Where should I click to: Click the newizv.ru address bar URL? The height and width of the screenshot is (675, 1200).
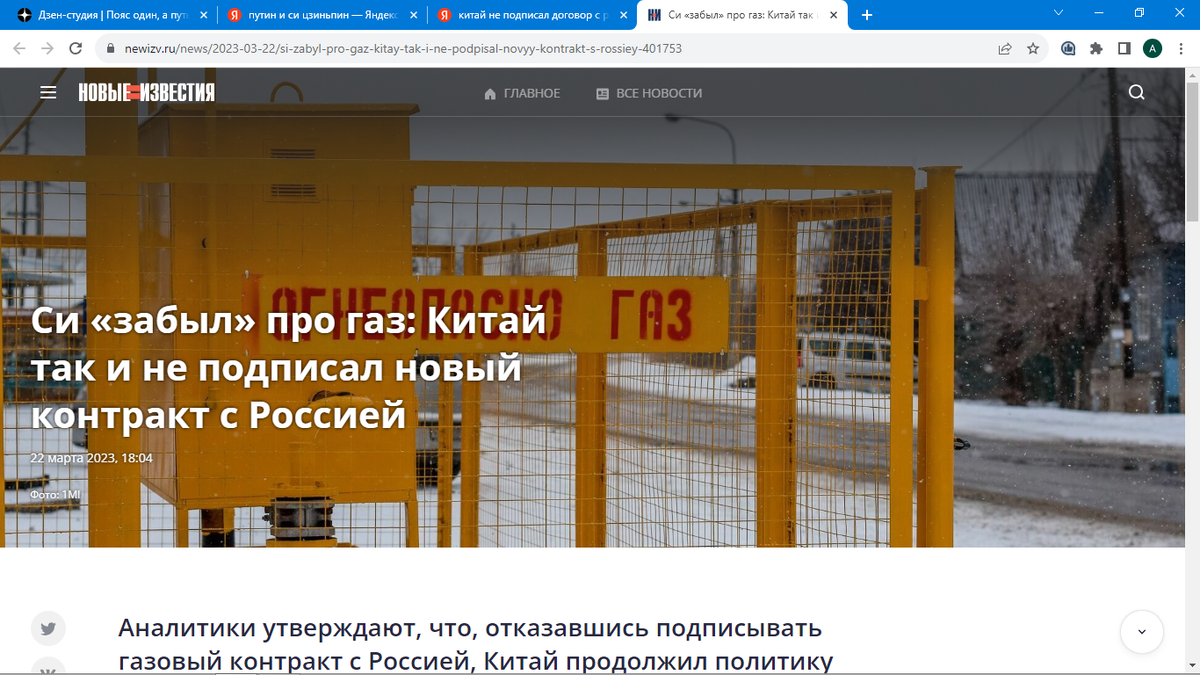point(404,48)
